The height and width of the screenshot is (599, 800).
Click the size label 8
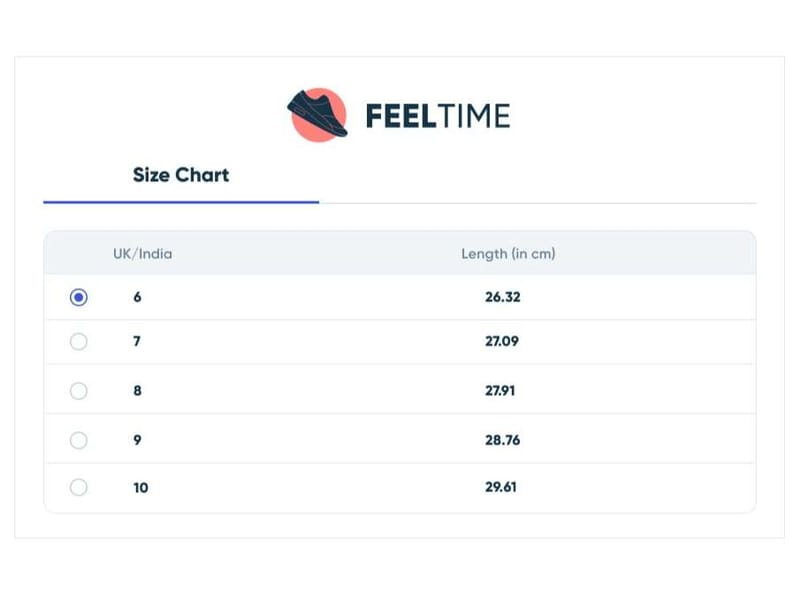point(137,391)
